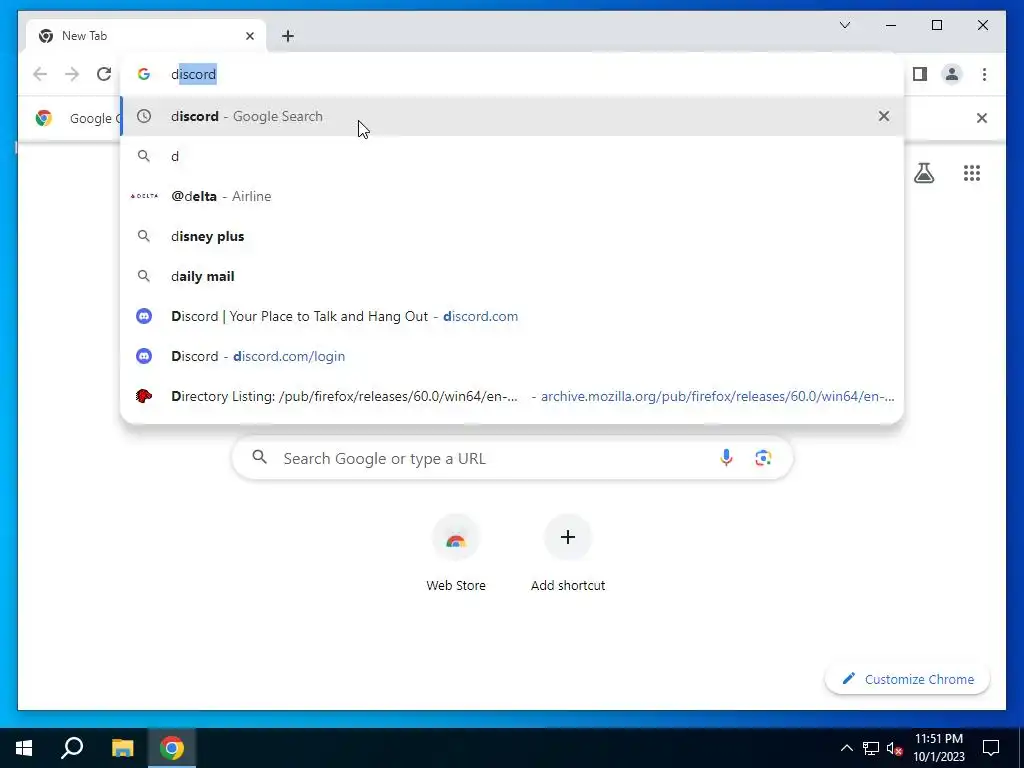Screen dimensions: 1024x768
Task: Click the Delta airline logo icon
Action: (x=144, y=196)
